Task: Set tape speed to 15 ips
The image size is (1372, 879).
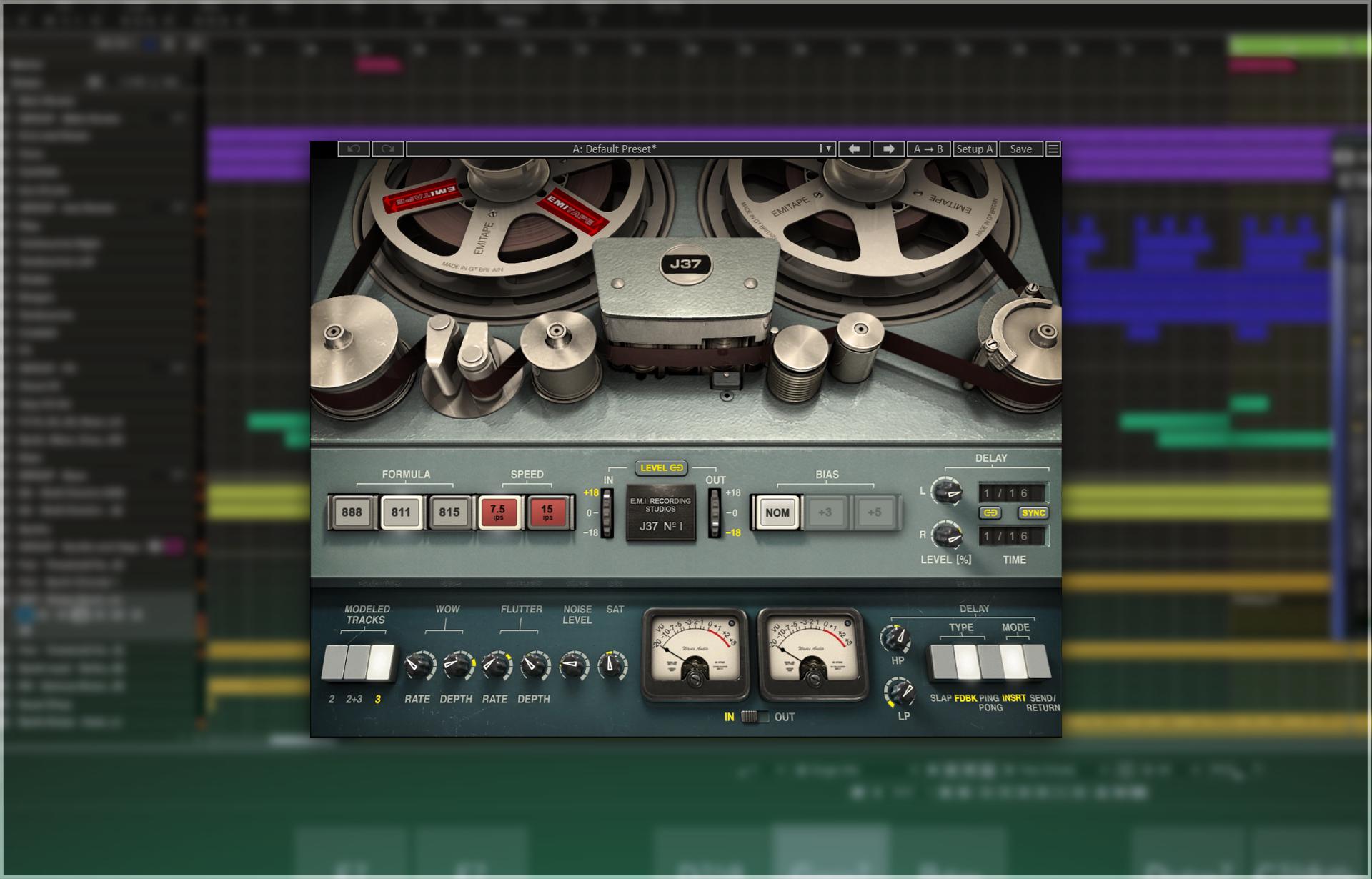Action: point(547,512)
